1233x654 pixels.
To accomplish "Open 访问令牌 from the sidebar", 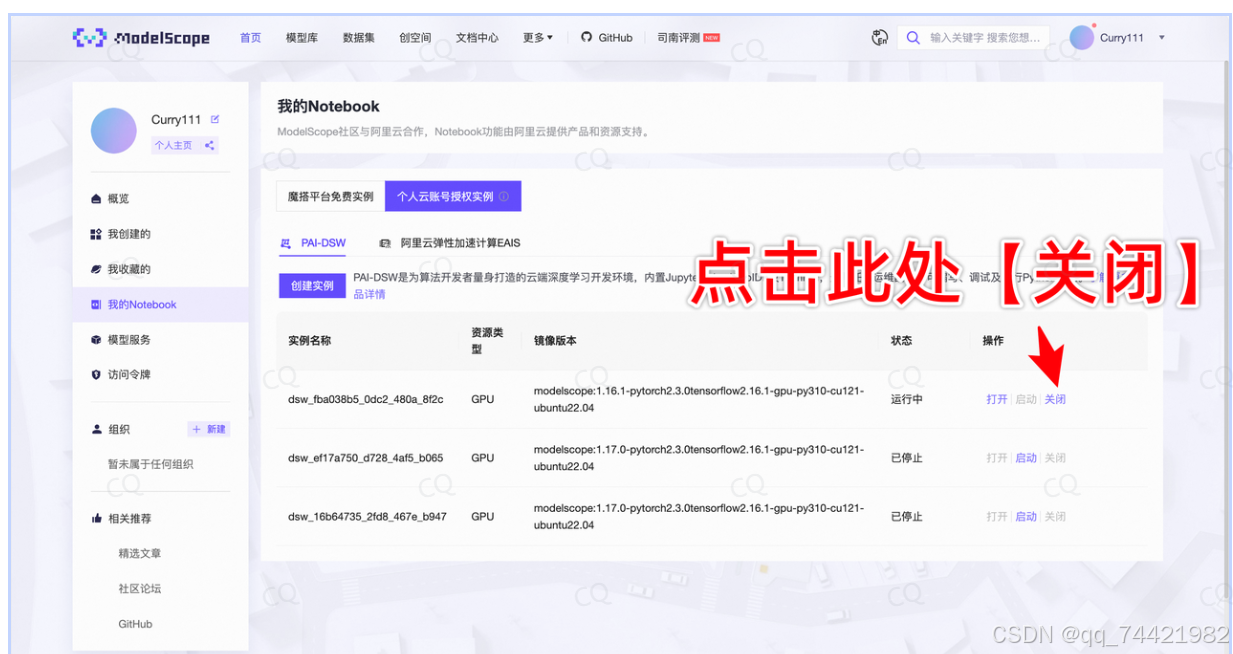I will point(128,375).
